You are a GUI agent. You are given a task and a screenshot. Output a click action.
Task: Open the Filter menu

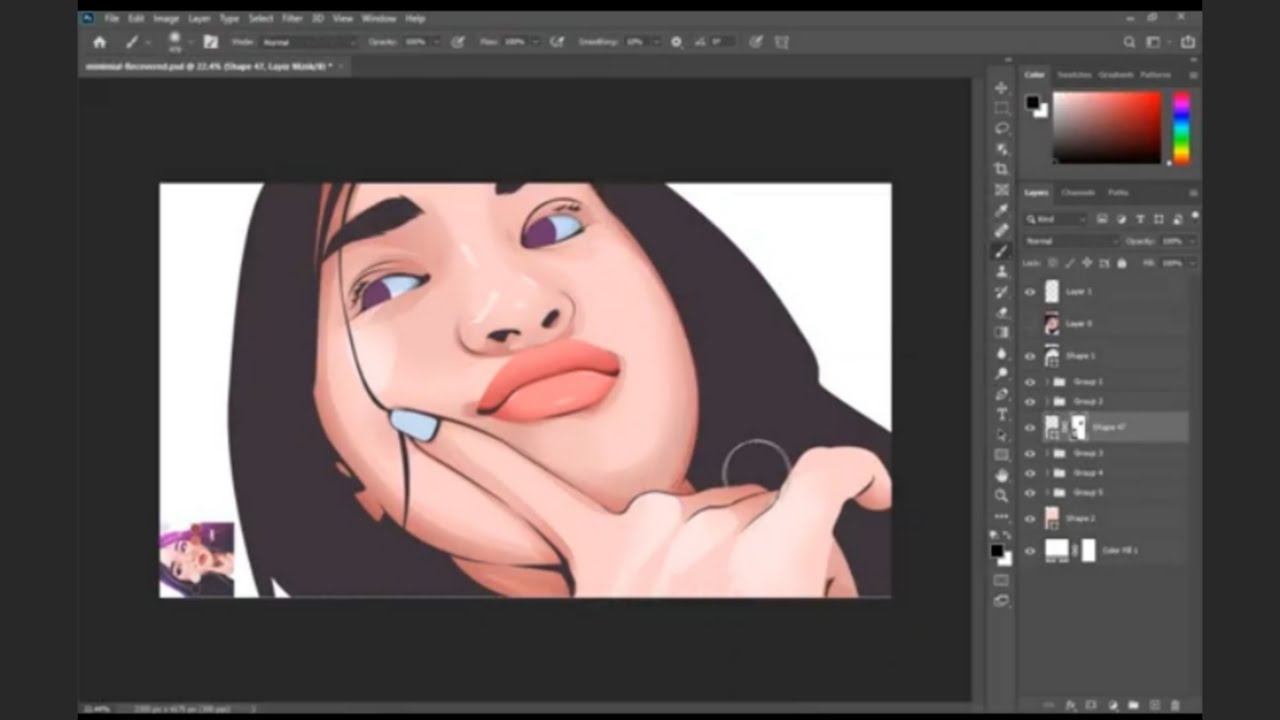click(x=292, y=18)
